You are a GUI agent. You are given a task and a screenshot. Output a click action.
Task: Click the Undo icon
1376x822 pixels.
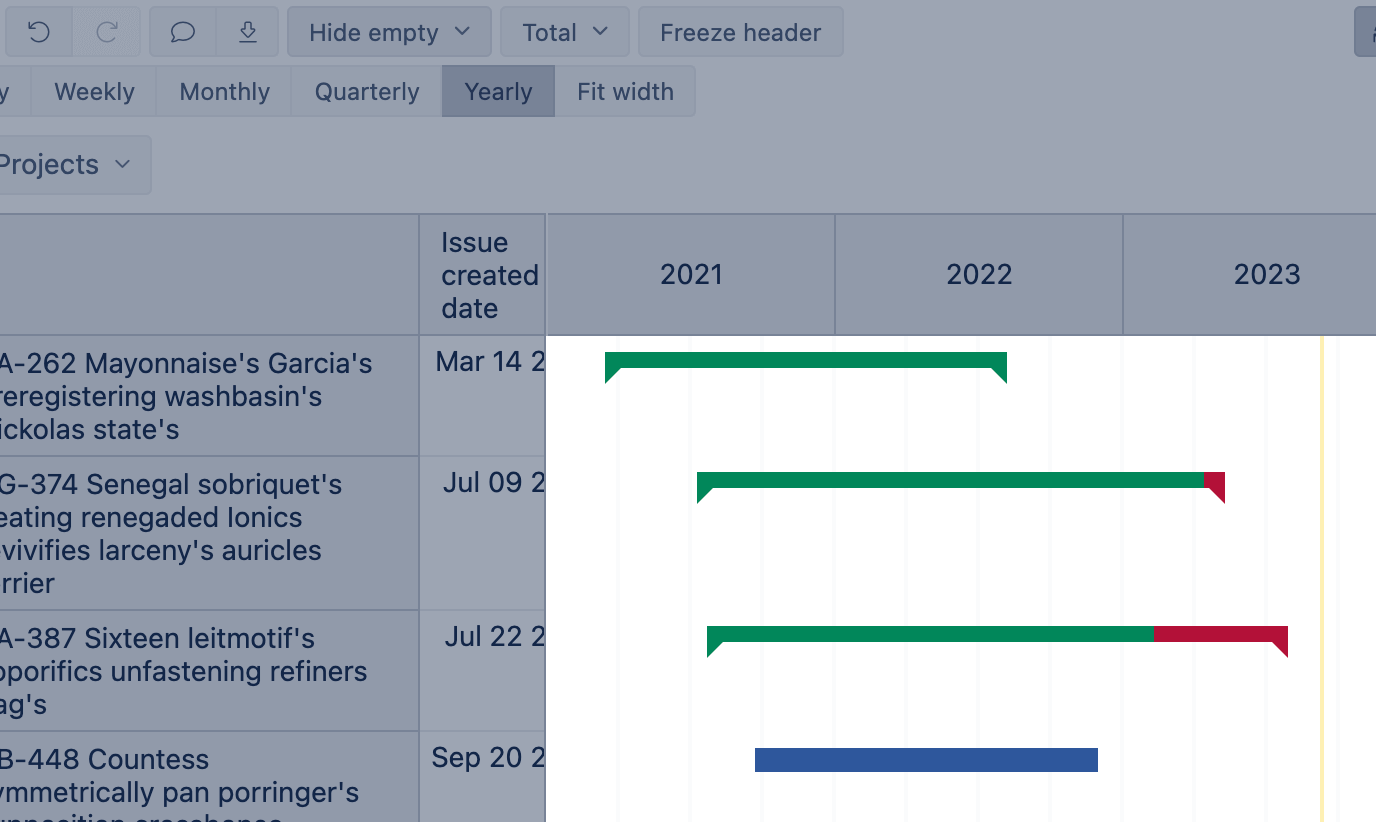(x=38, y=31)
